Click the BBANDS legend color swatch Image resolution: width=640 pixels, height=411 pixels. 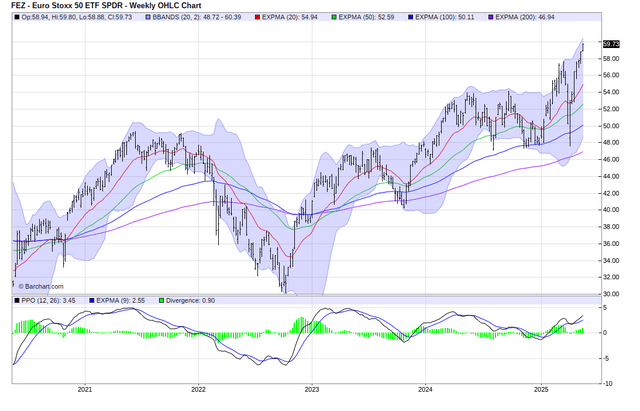(x=148, y=17)
